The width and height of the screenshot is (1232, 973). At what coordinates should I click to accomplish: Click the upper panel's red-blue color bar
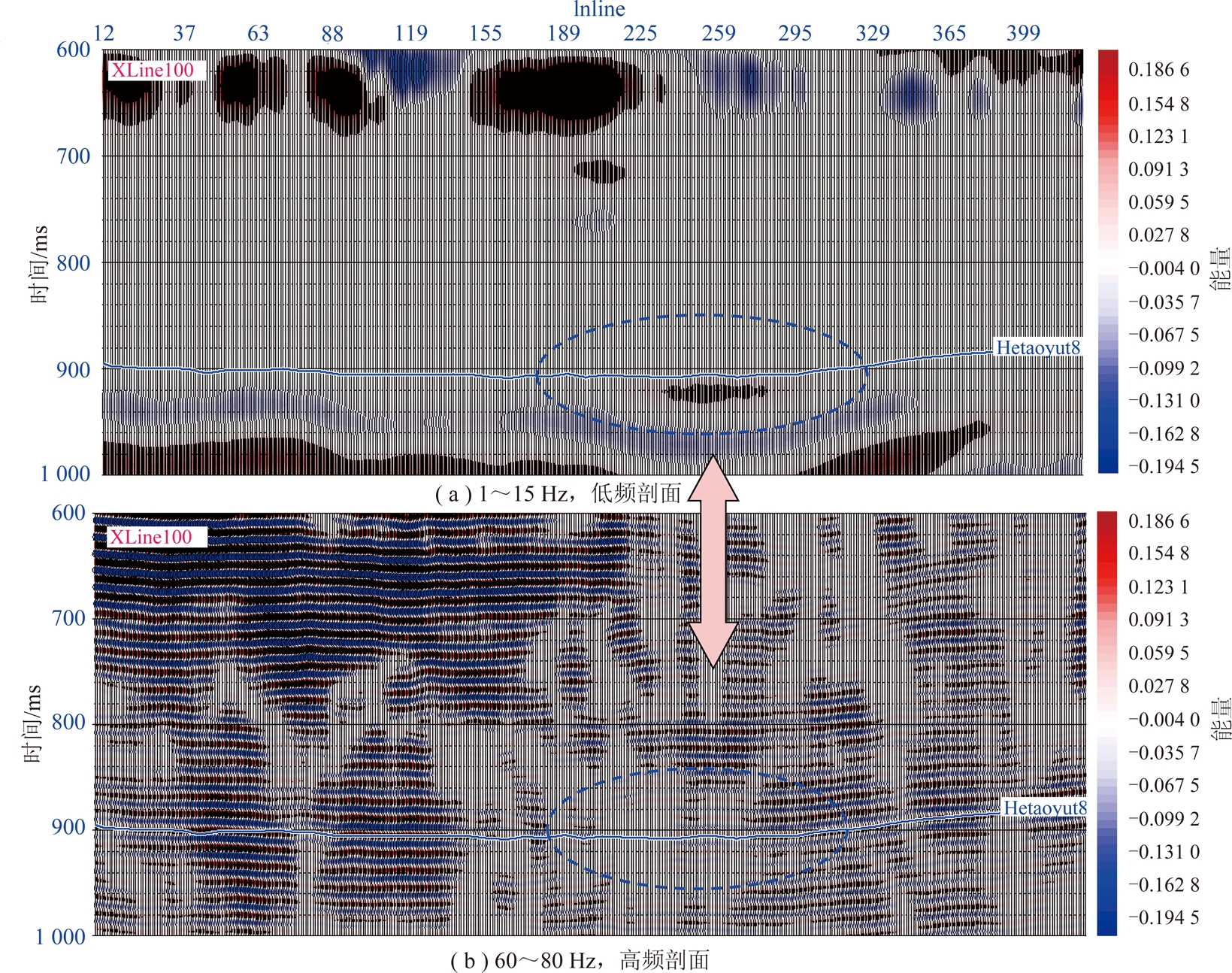tap(1108, 262)
